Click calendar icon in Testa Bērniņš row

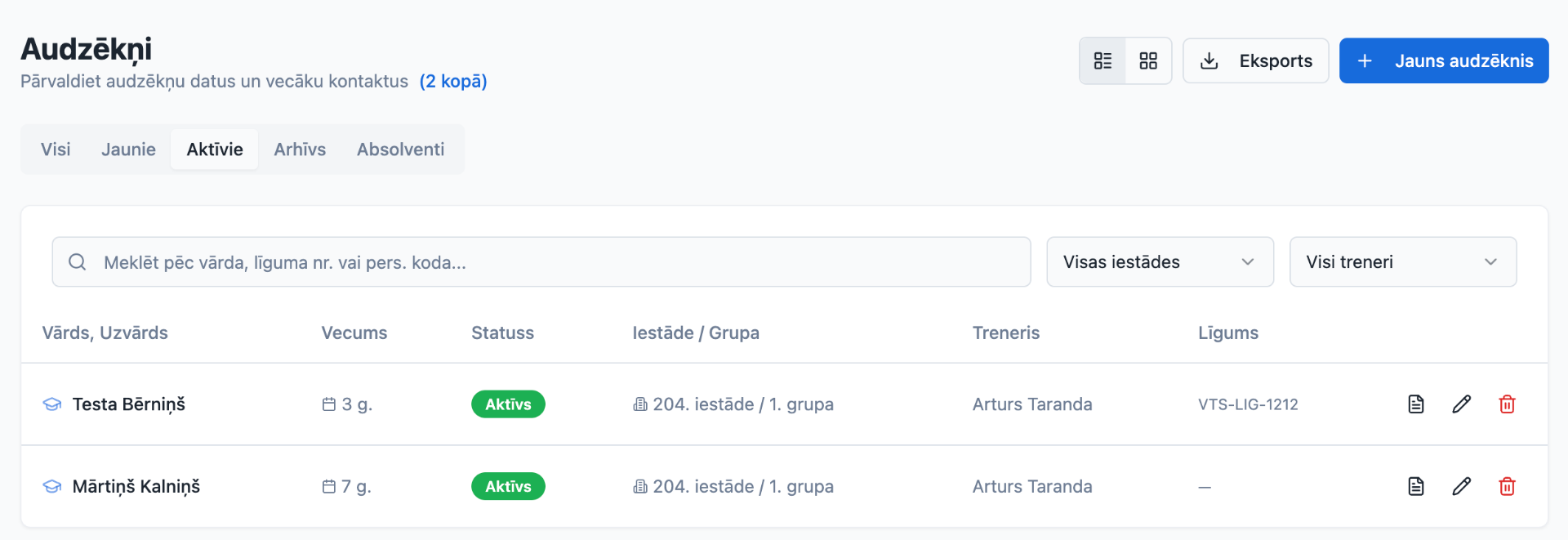tap(329, 404)
